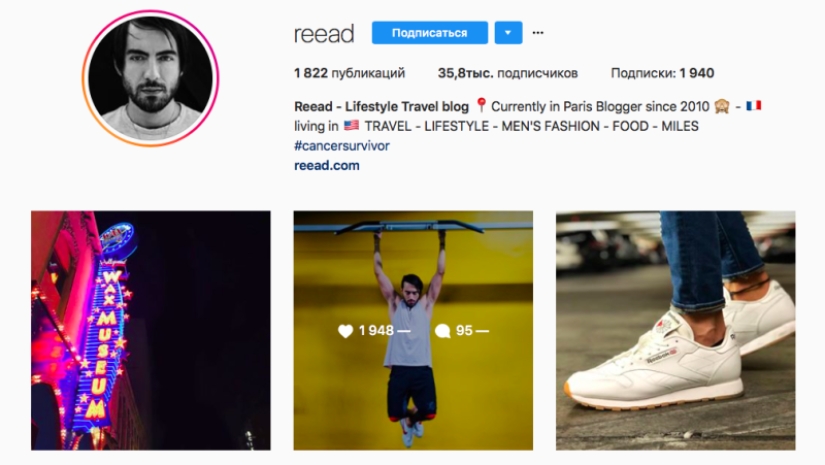Open the #cancersurvivor hashtag
Screen dimensions: 825x465
click(x=341, y=146)
